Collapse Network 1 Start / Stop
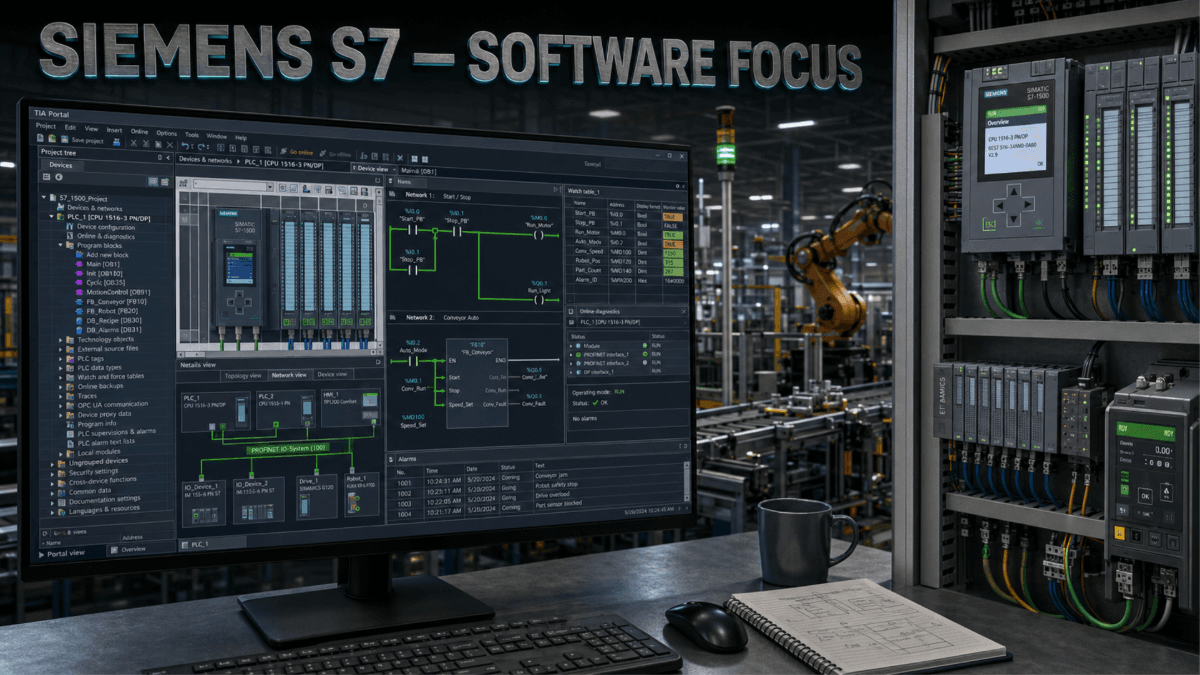Viewport: 1200px width, 675px height. coord(391,196)
